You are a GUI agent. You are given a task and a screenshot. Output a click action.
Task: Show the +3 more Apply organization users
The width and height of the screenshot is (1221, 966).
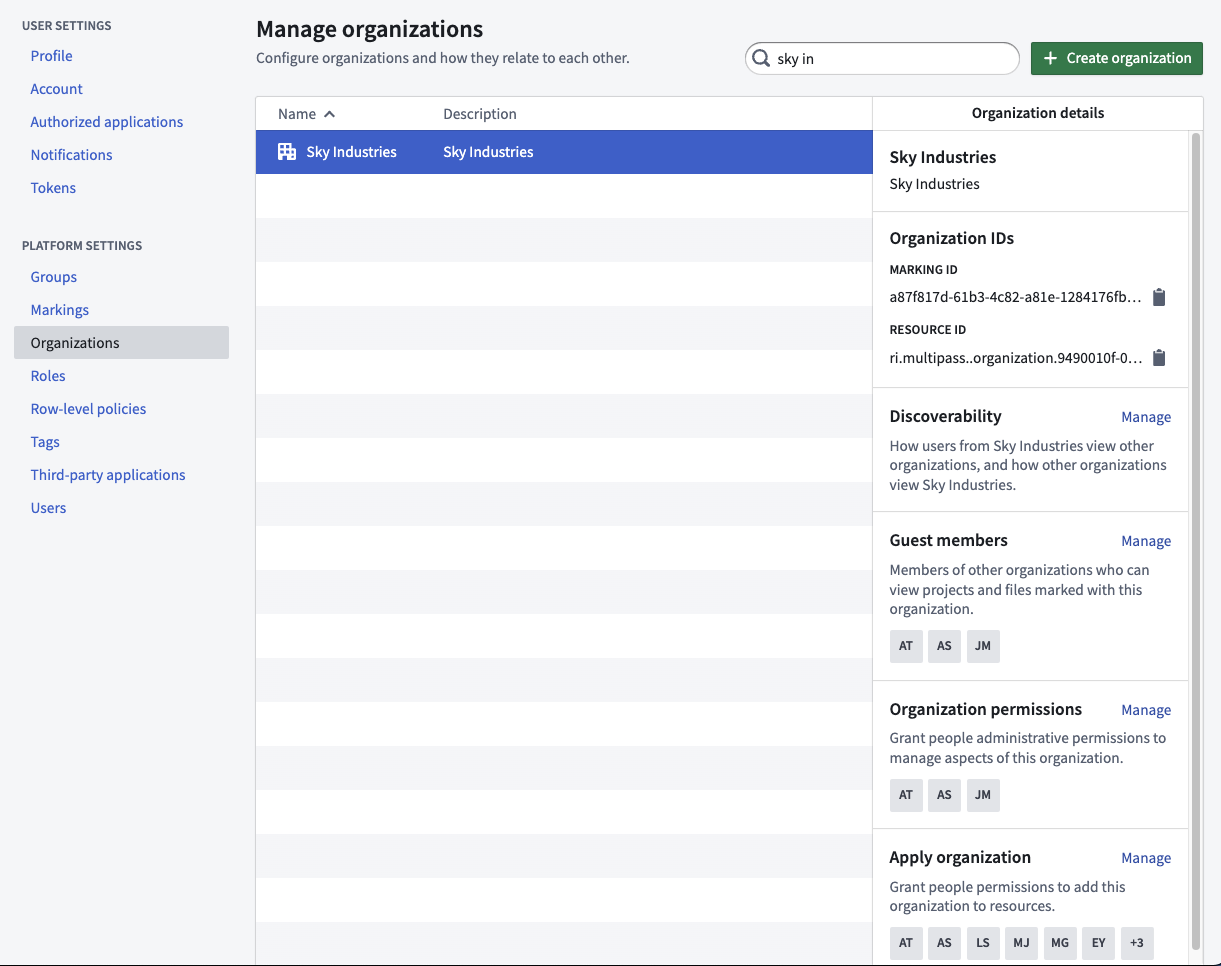pyautogui.click(x=1137, y=943)
